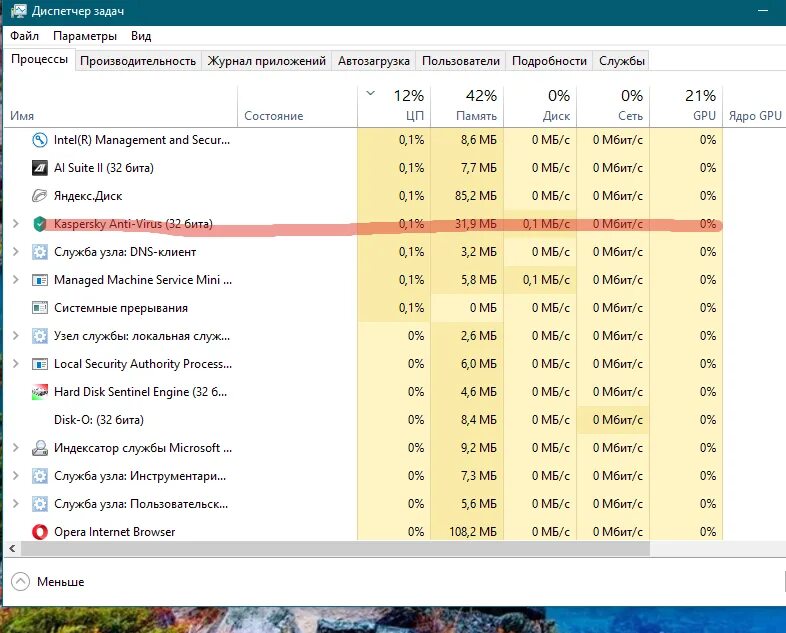Image resolution: width=786 pixels, height=633 pixels.
Task: Sort by the Сеть column header
Action: tap(613, 106)
